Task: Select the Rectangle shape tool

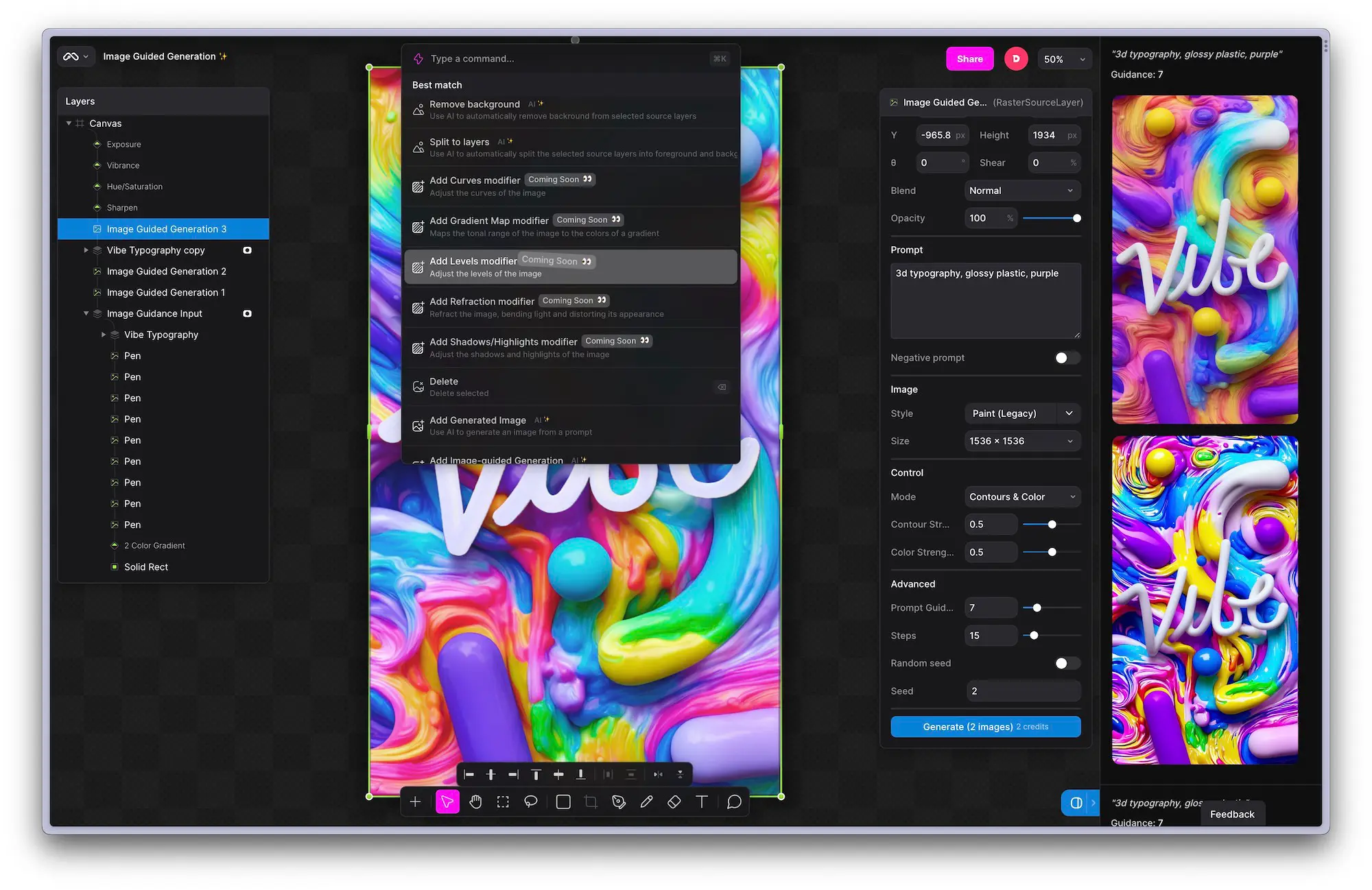Action: pos(564,802)
